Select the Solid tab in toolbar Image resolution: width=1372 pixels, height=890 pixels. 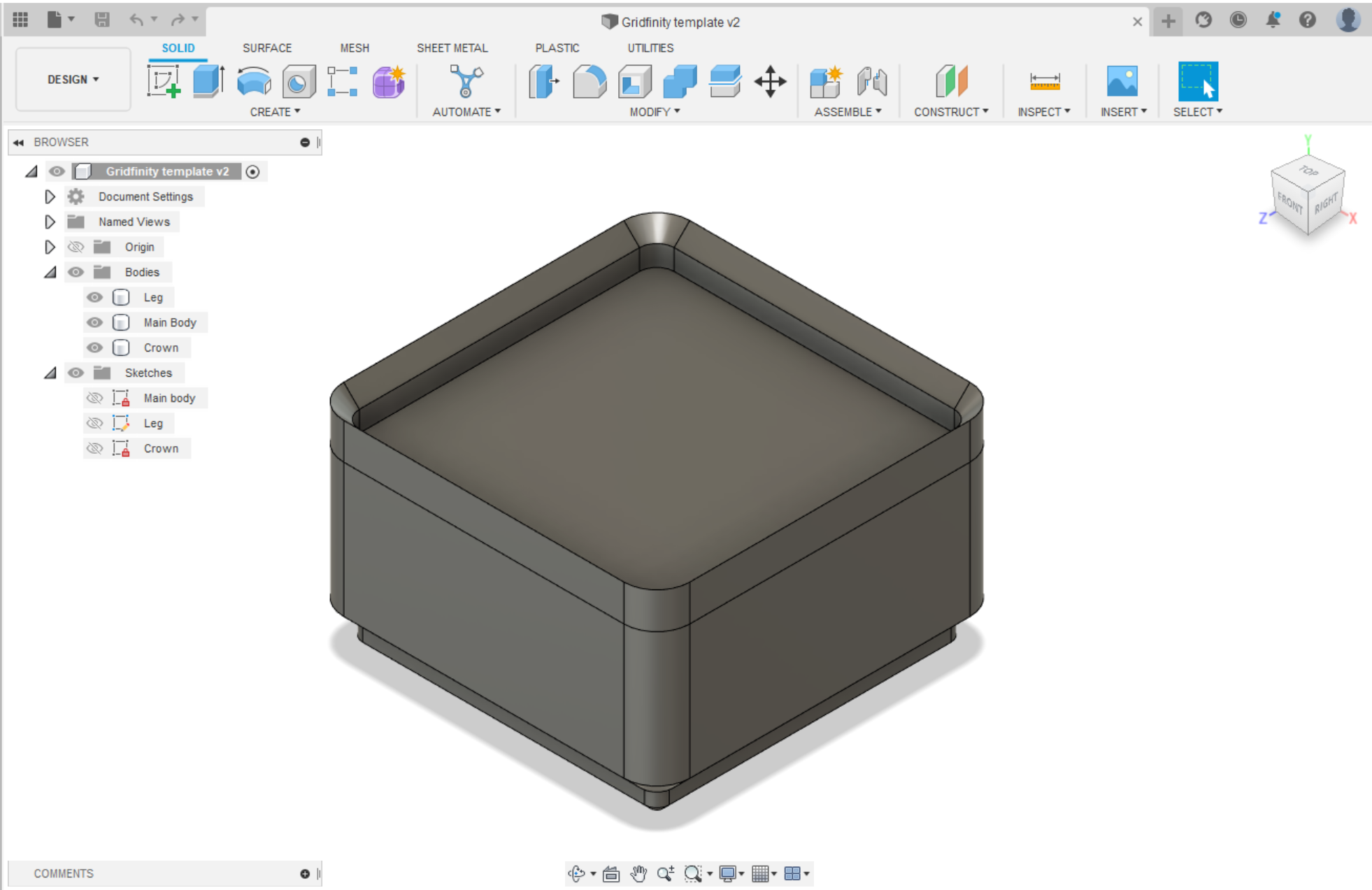pos(178,47)
